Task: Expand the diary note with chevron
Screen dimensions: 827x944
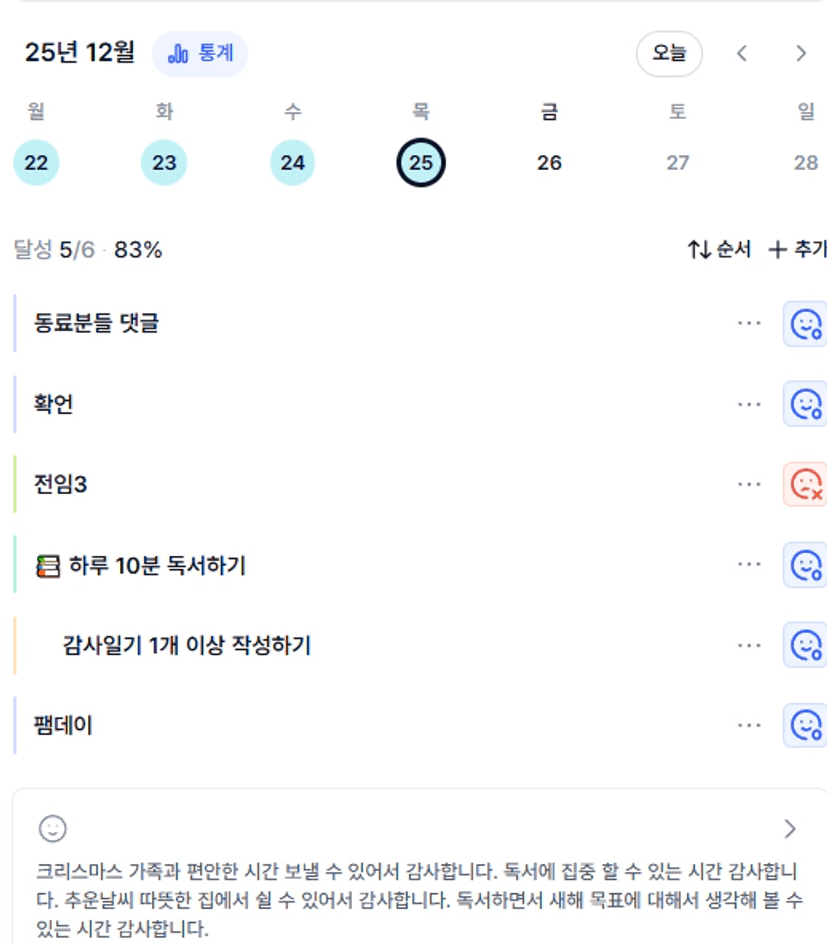Action: (790, 828)
